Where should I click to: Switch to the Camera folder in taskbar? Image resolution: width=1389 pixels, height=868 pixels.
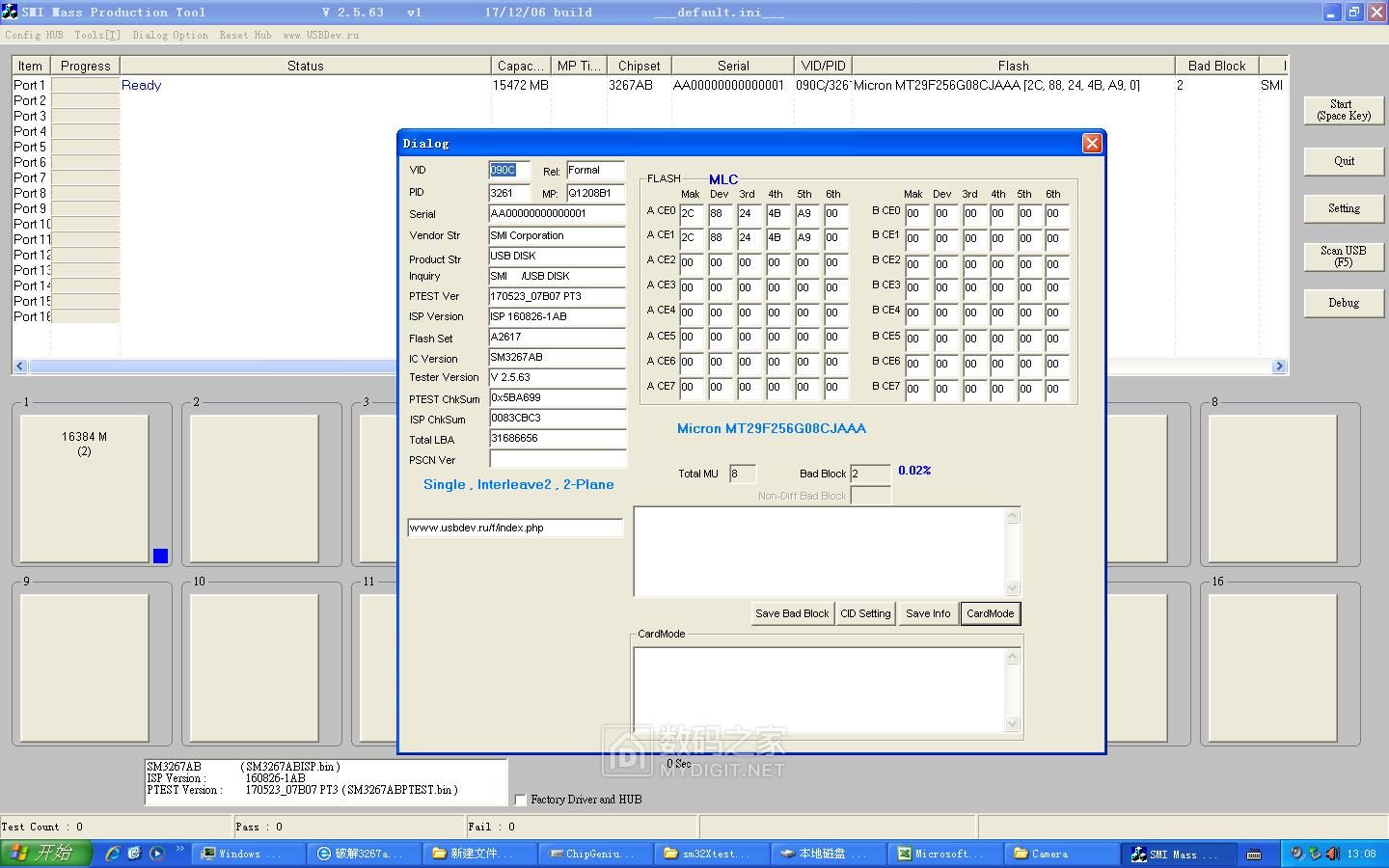point(1059,854)
